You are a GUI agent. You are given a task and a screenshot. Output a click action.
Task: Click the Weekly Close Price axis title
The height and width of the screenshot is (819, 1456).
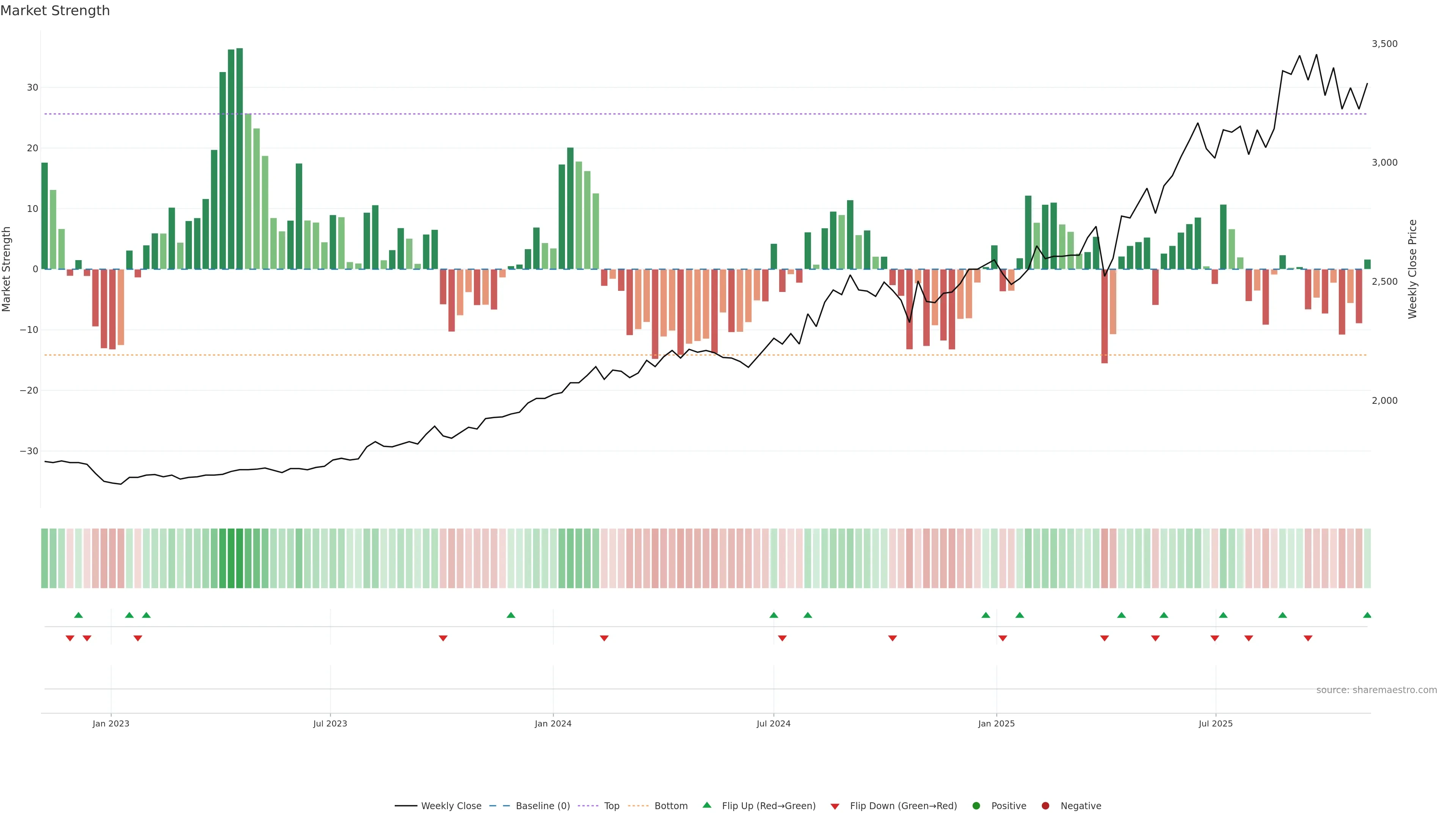1412,269
